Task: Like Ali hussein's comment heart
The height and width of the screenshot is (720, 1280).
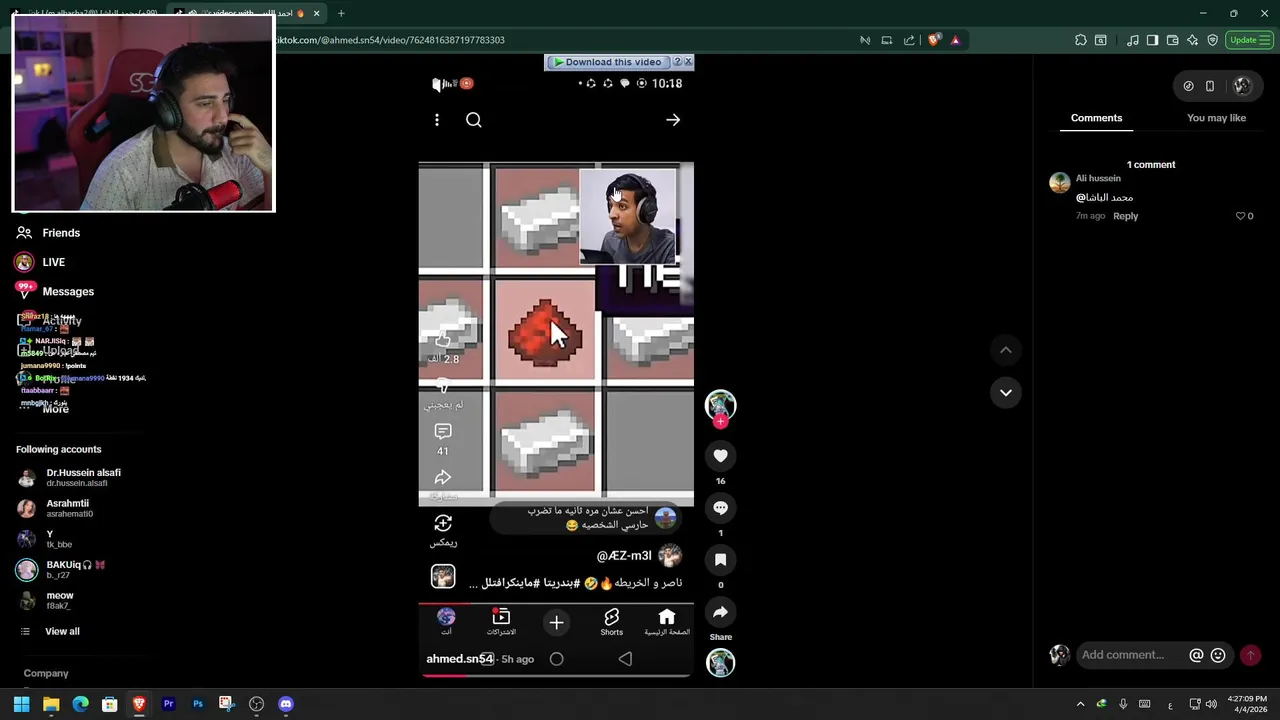Action: coord(1240,216)
